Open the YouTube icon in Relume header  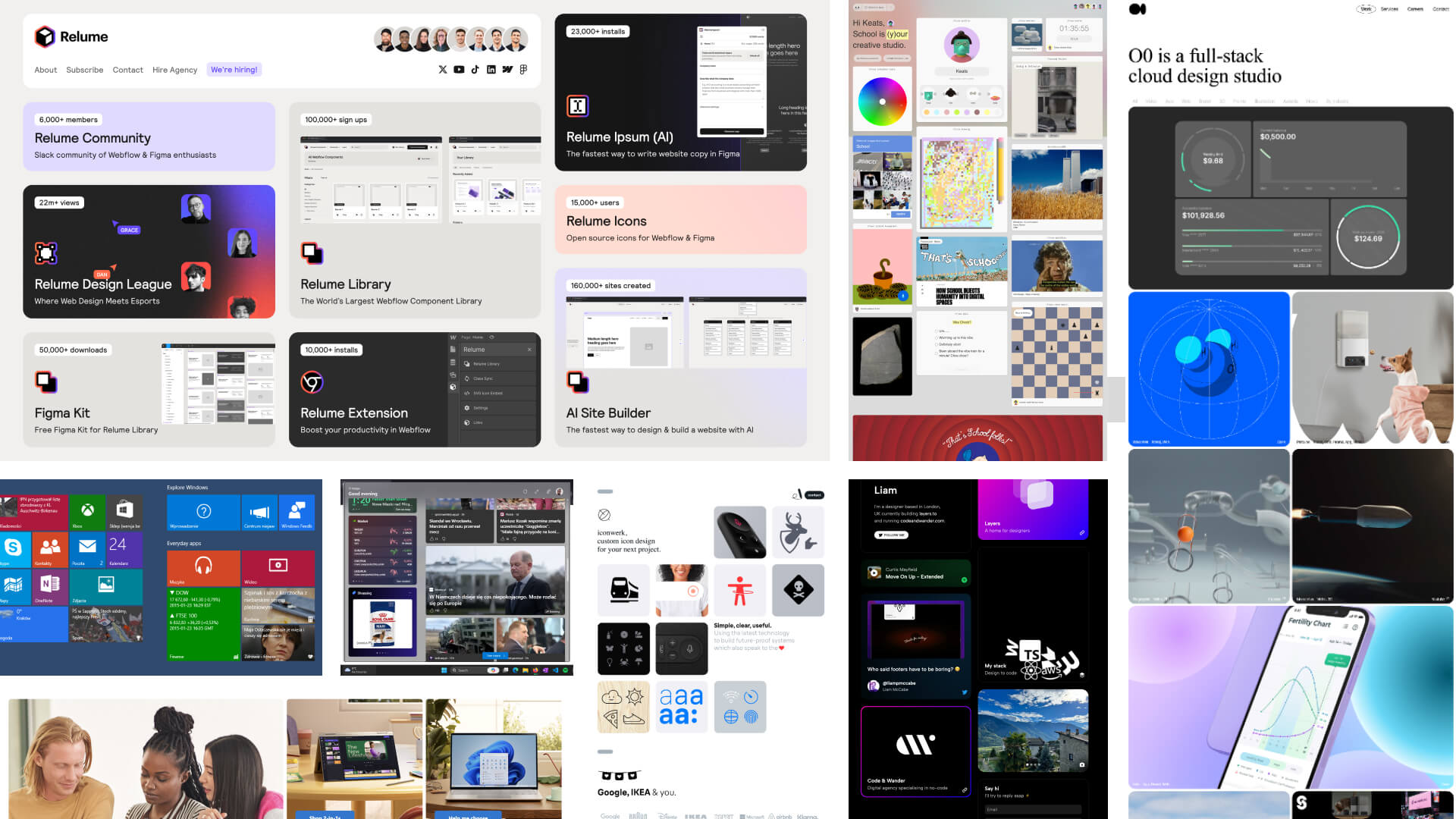point(459,70)
